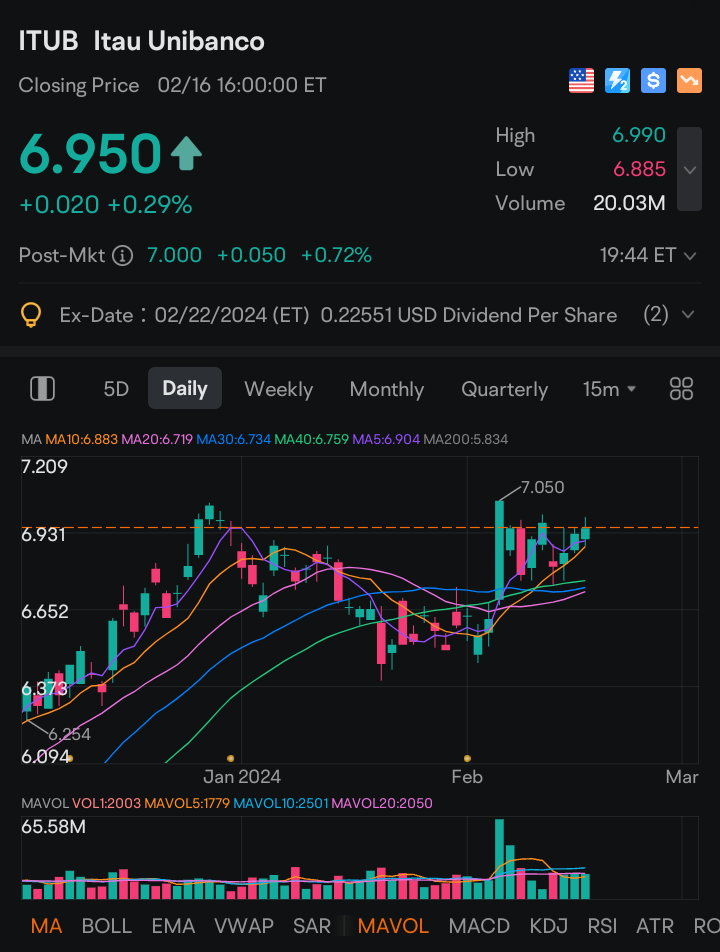The height and width of the screenshot is (952, 720).
Task: Tap the event dot at Feb
Action: pyautogui.click(x=467, y=758)
